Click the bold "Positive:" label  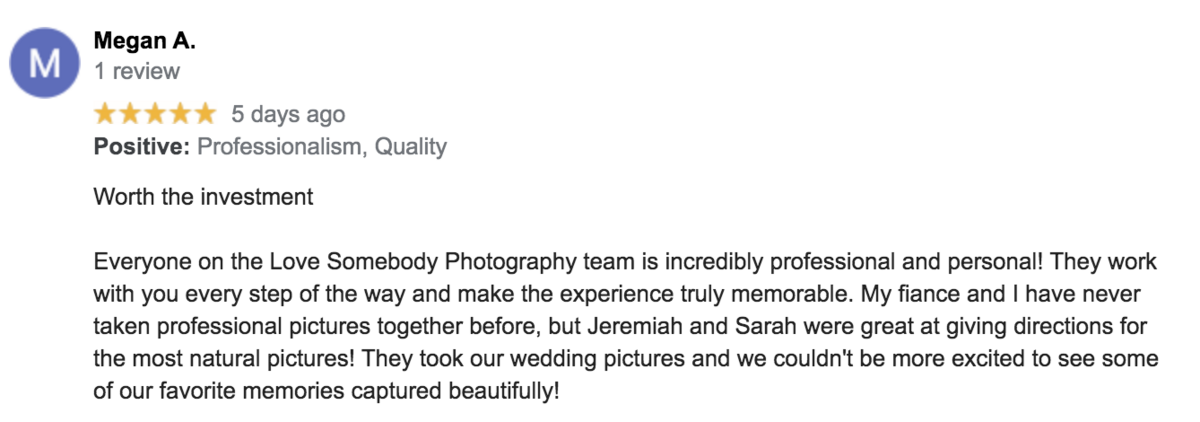(142, 147)
